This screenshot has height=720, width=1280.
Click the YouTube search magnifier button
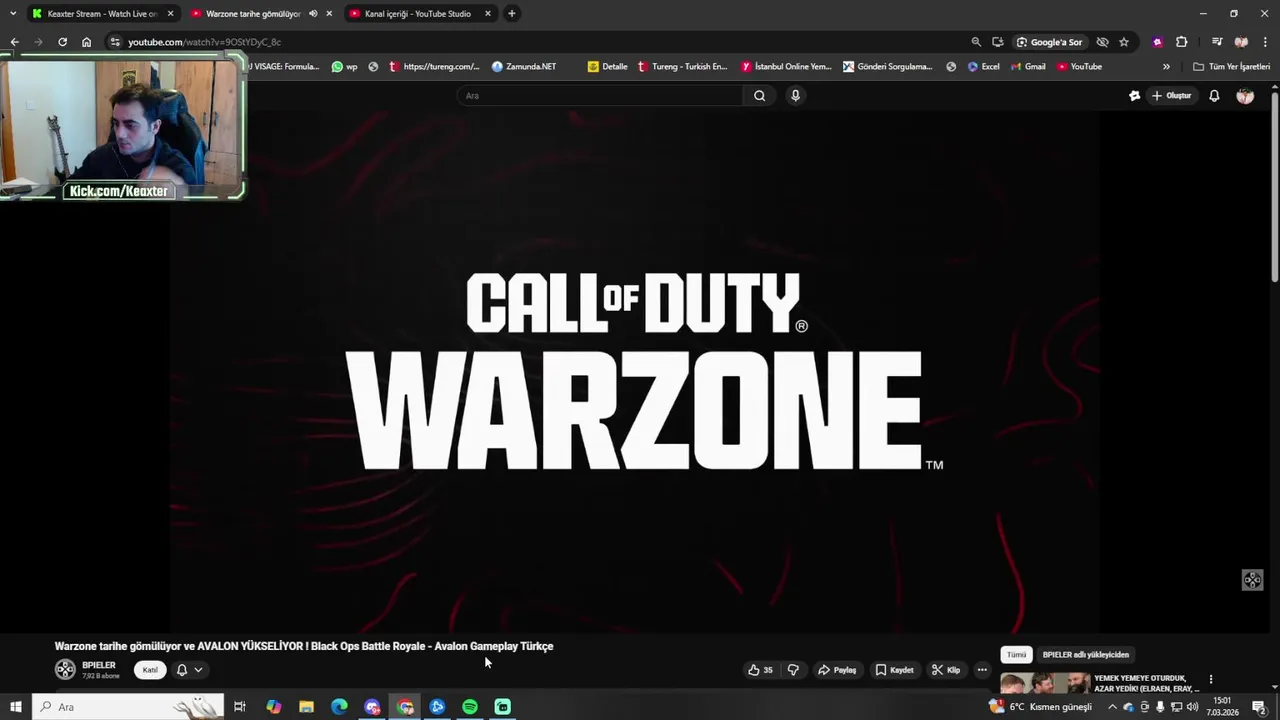[x=759, y=96]
